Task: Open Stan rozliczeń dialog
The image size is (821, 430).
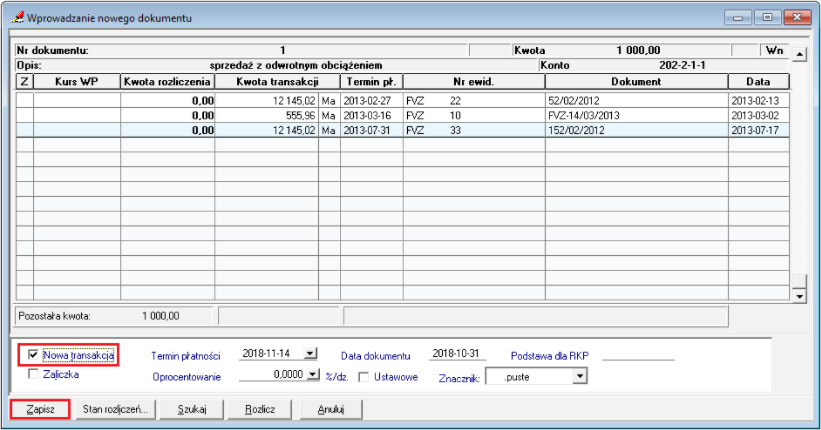Action: (116, 409)
